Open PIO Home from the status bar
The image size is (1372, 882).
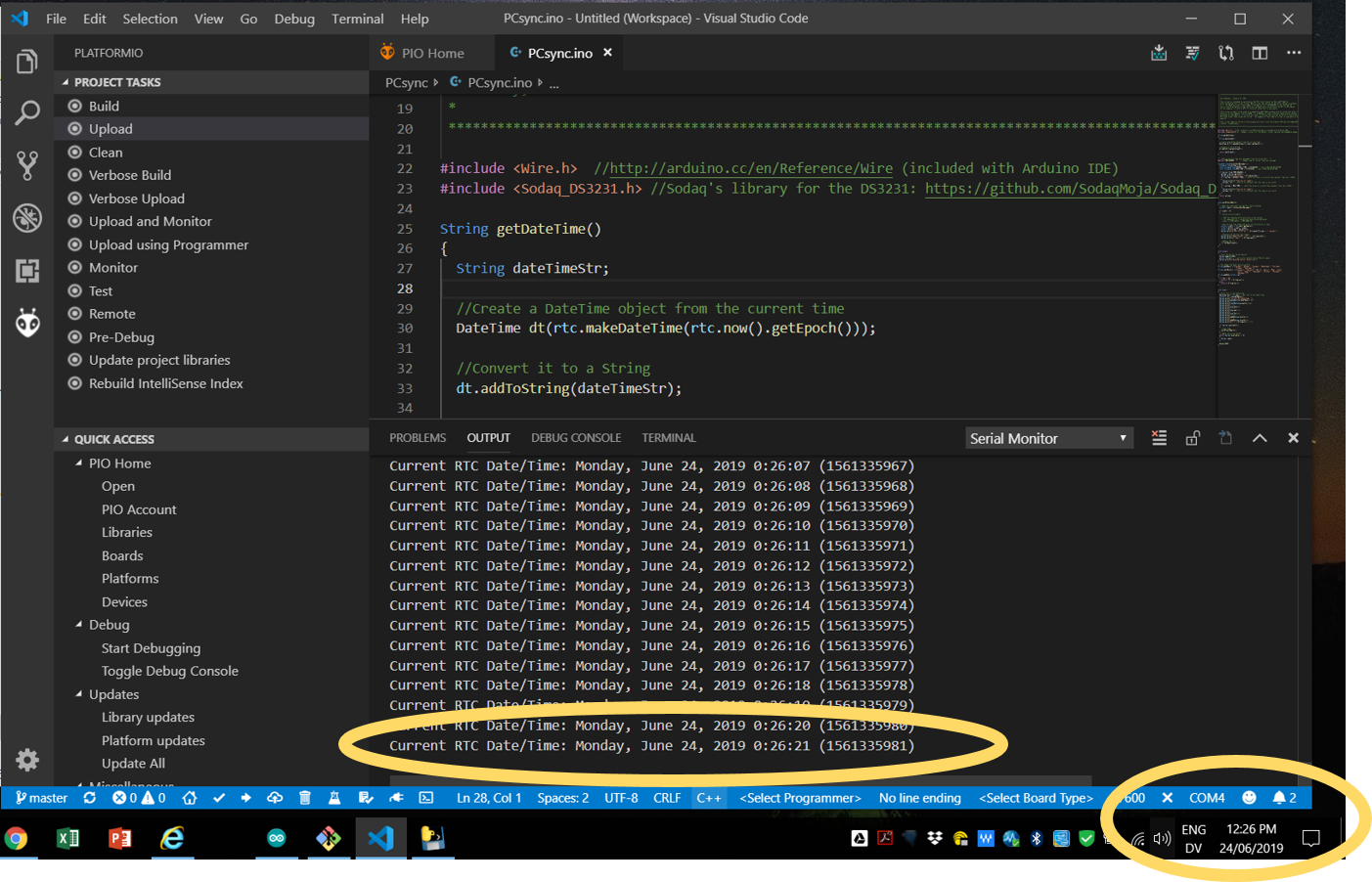point(190,798)
